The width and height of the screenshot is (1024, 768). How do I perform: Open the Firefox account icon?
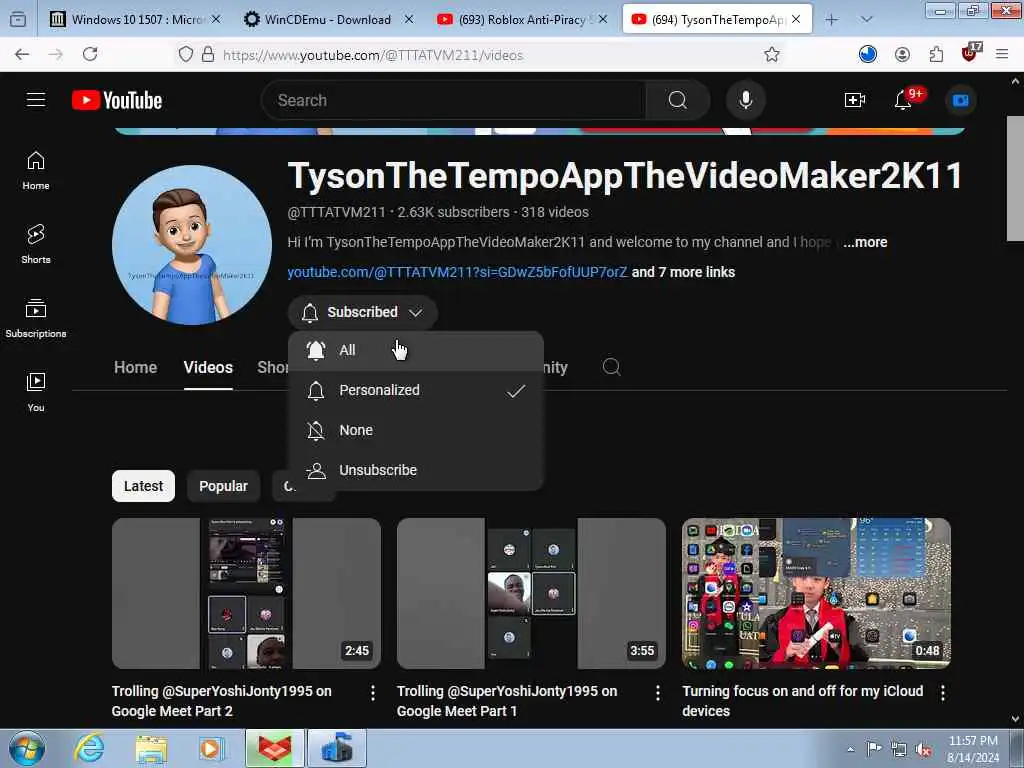click(903, 55)
